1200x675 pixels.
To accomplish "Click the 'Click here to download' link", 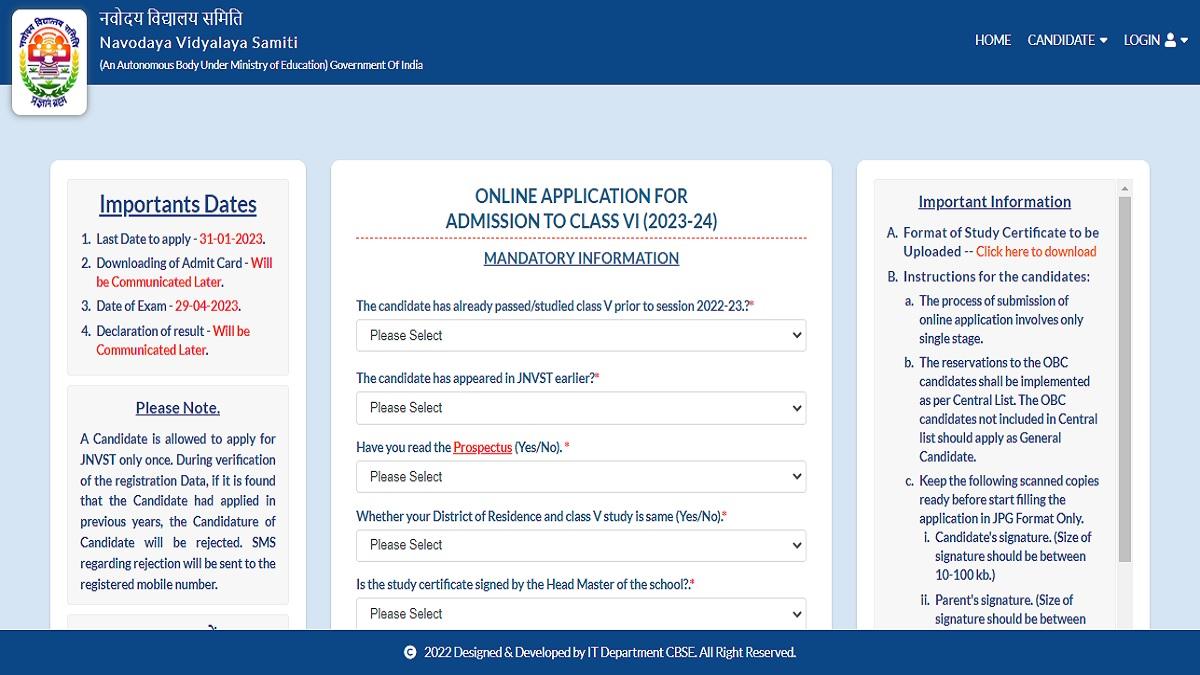I will tap(1036, 252).
